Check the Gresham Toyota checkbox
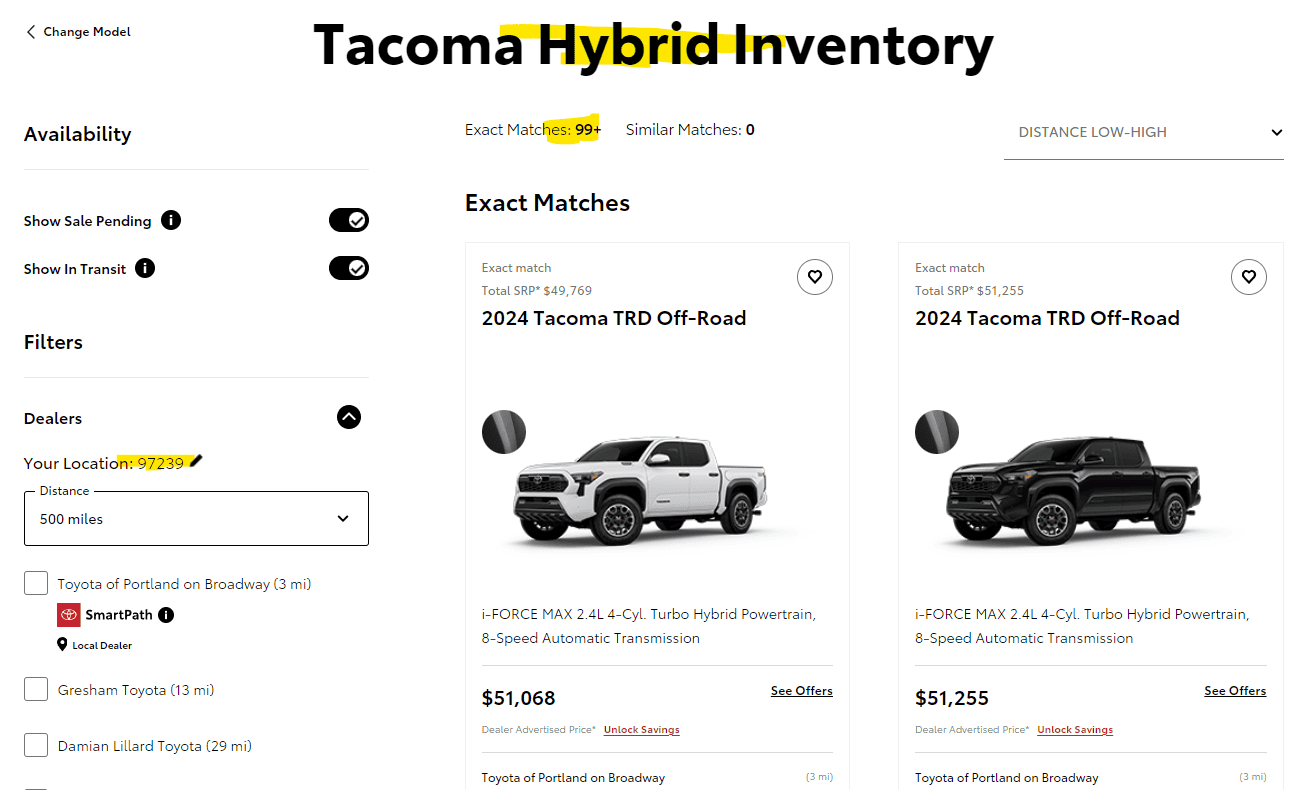The height and width of the screenshot is (790, 1310). pos(36,690)
